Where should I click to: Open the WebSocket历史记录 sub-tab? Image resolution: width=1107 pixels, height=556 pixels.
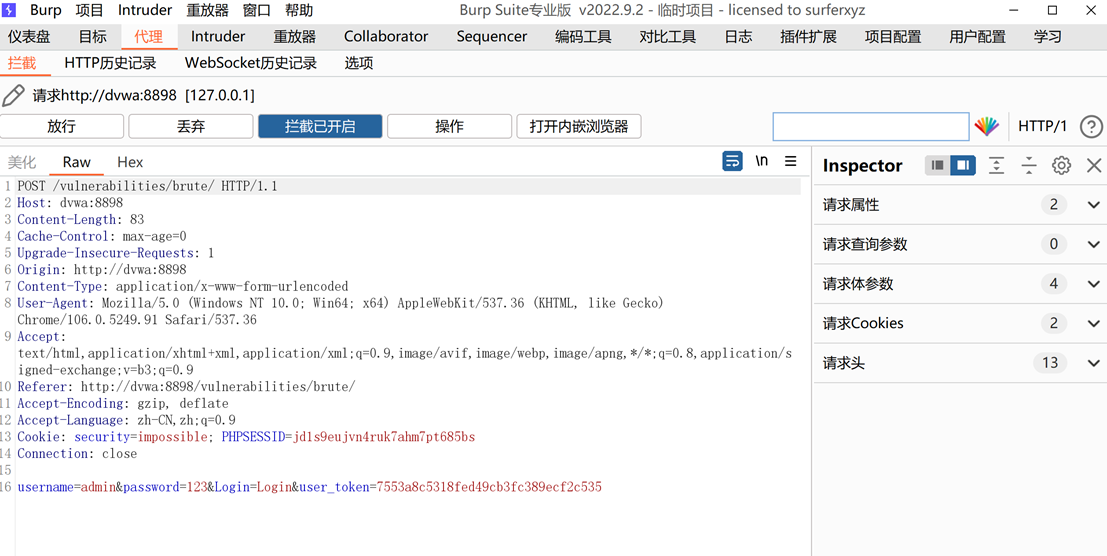tap(251, 64)
